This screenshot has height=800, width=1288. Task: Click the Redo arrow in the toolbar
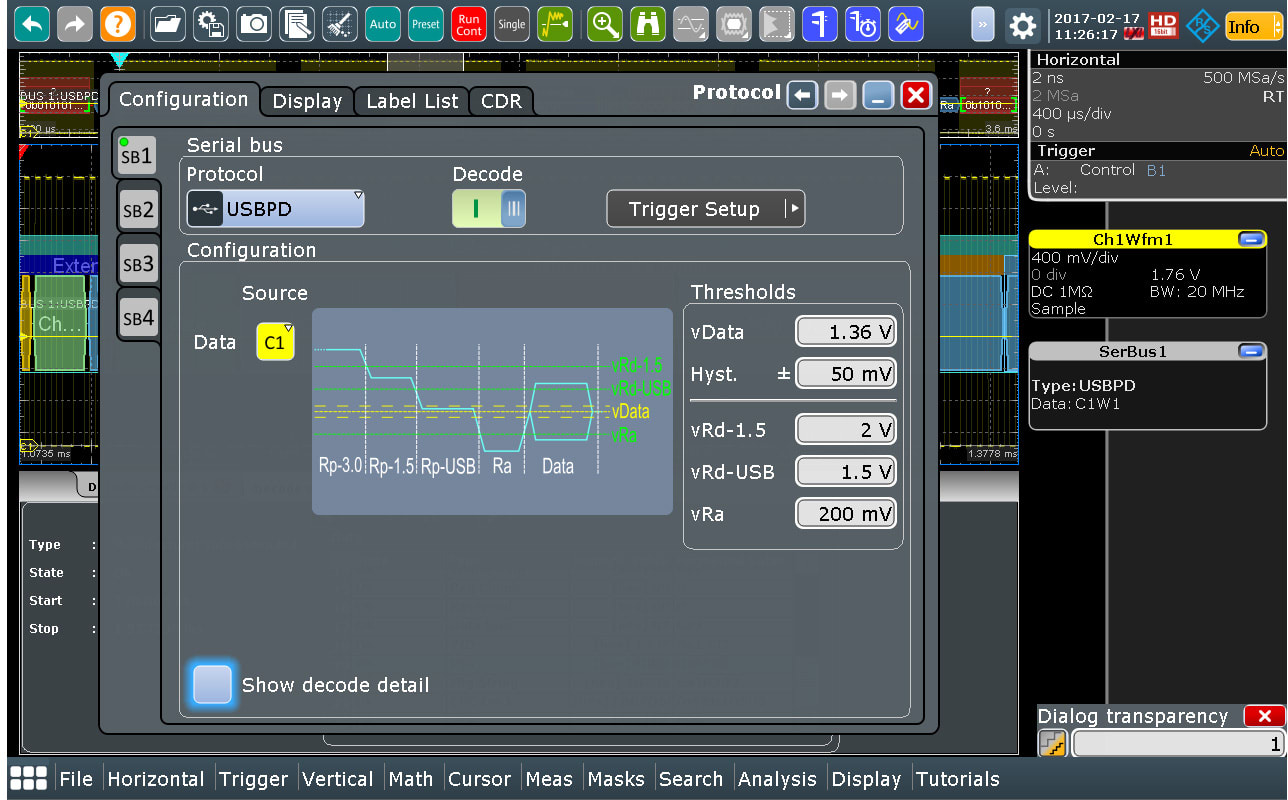coord(75,24)
